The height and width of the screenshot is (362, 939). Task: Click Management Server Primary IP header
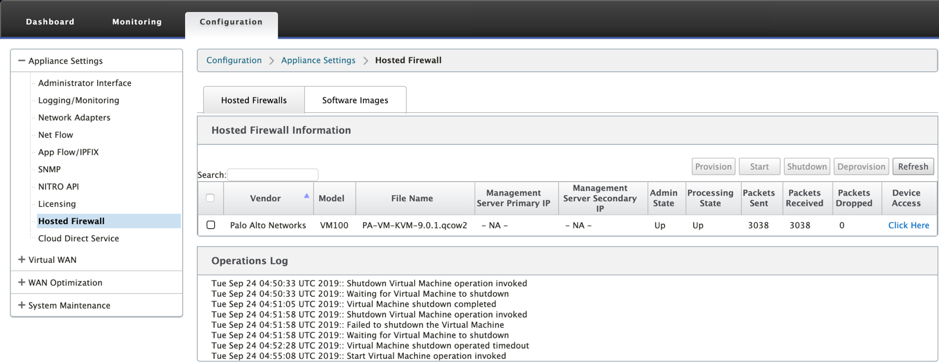coord(516,198)
